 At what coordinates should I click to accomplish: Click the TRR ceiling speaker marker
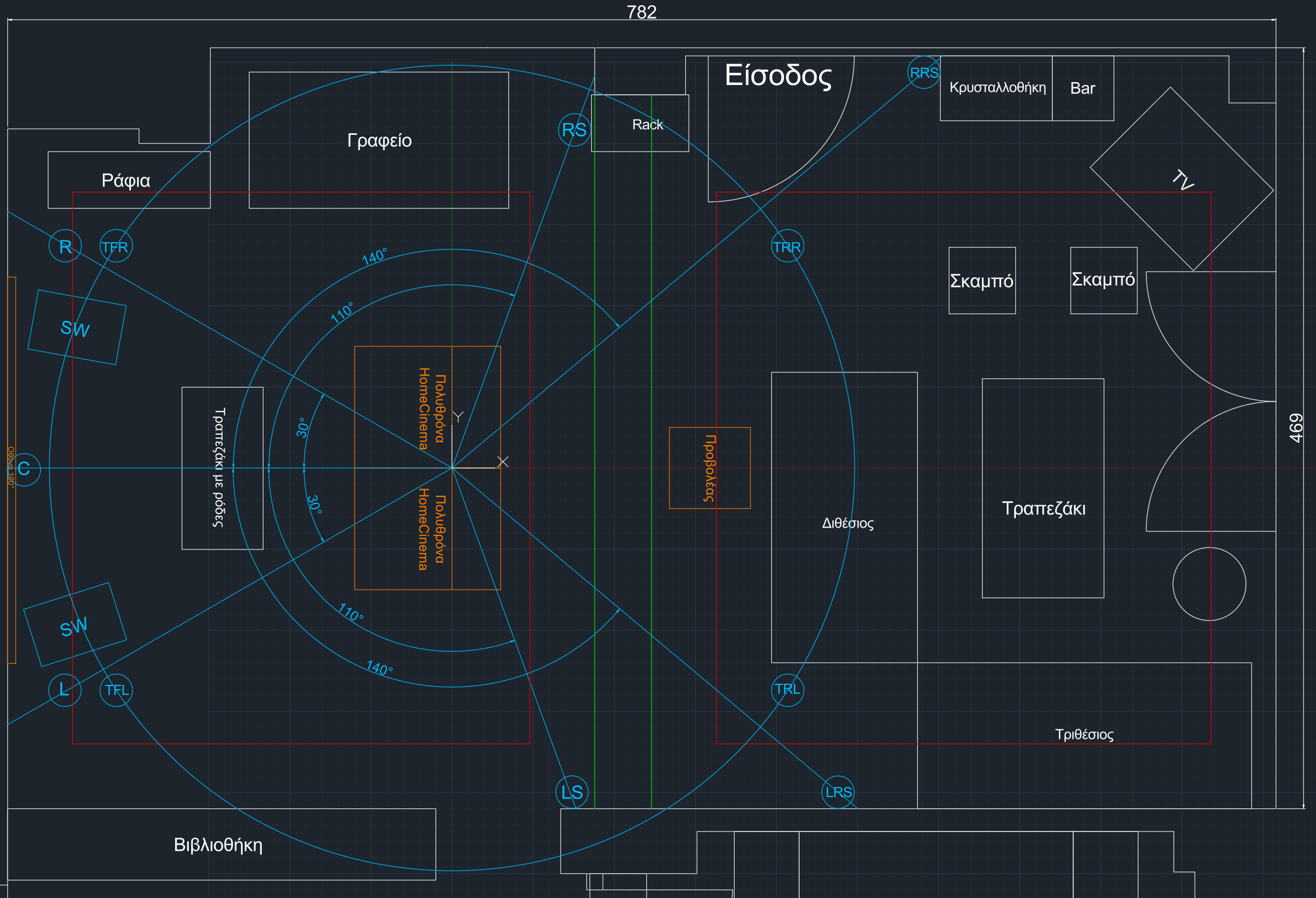coord(787,247)
